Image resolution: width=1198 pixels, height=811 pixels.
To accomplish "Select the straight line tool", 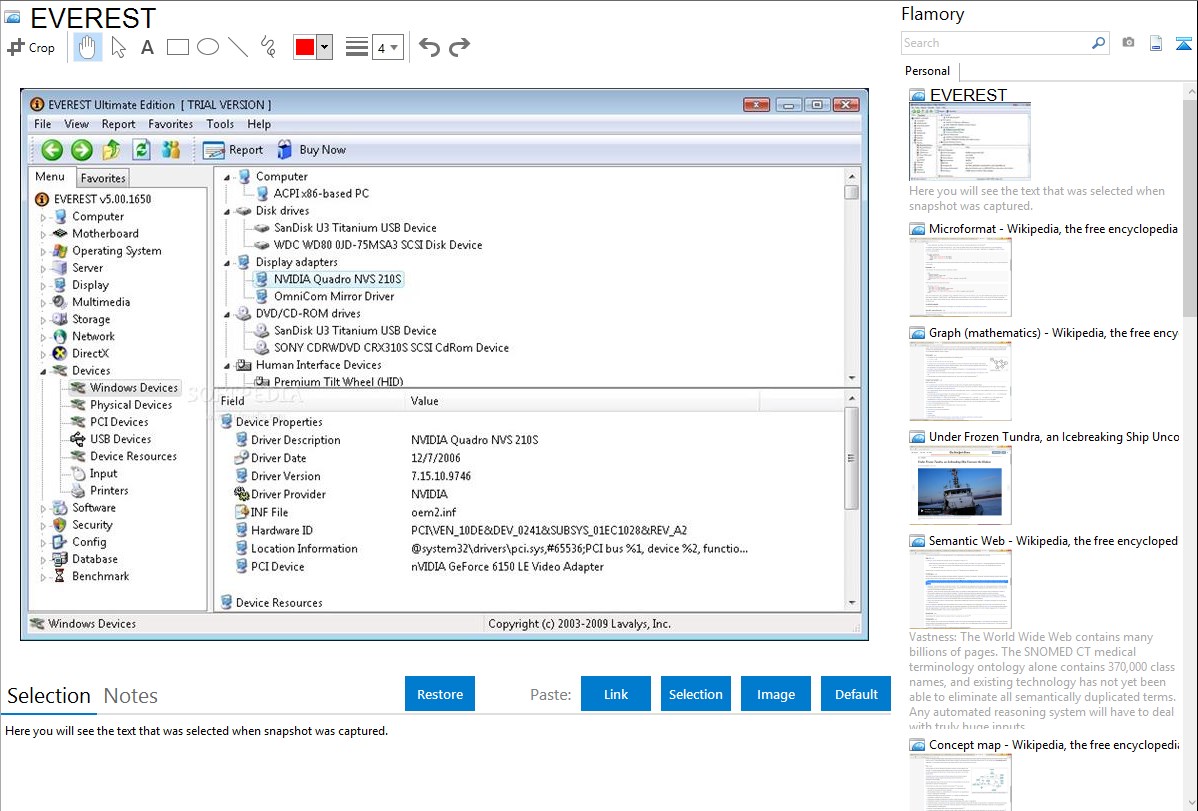I will click(x=238, y=47).
